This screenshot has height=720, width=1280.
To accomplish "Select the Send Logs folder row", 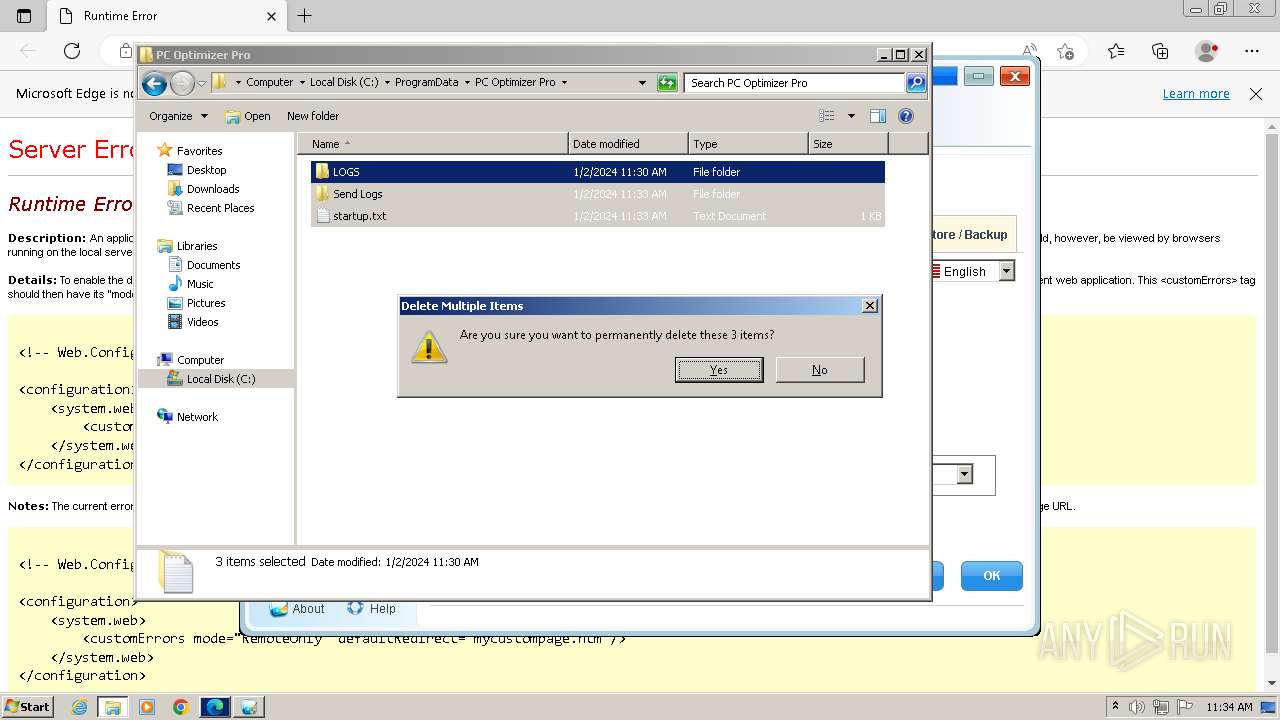I will pos(598,194).
